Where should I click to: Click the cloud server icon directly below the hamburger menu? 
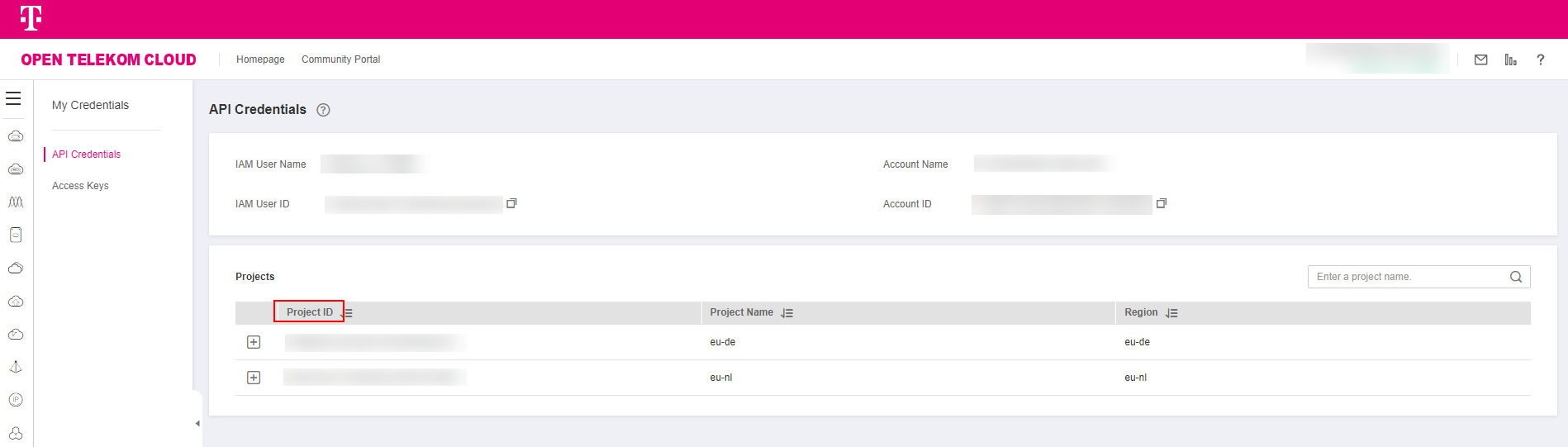(16, 136)
